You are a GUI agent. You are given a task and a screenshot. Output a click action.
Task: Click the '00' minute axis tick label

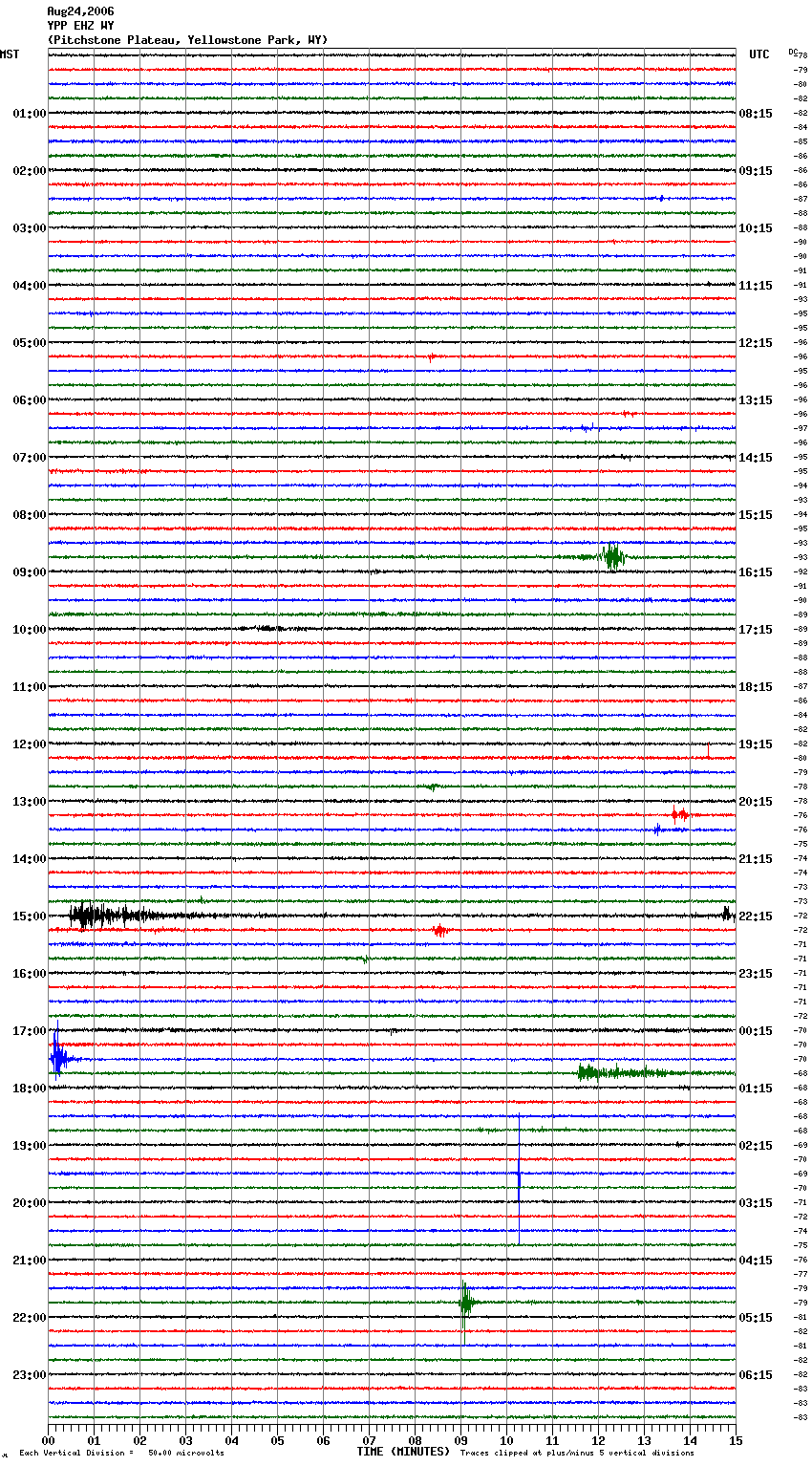pos(49,1440)
